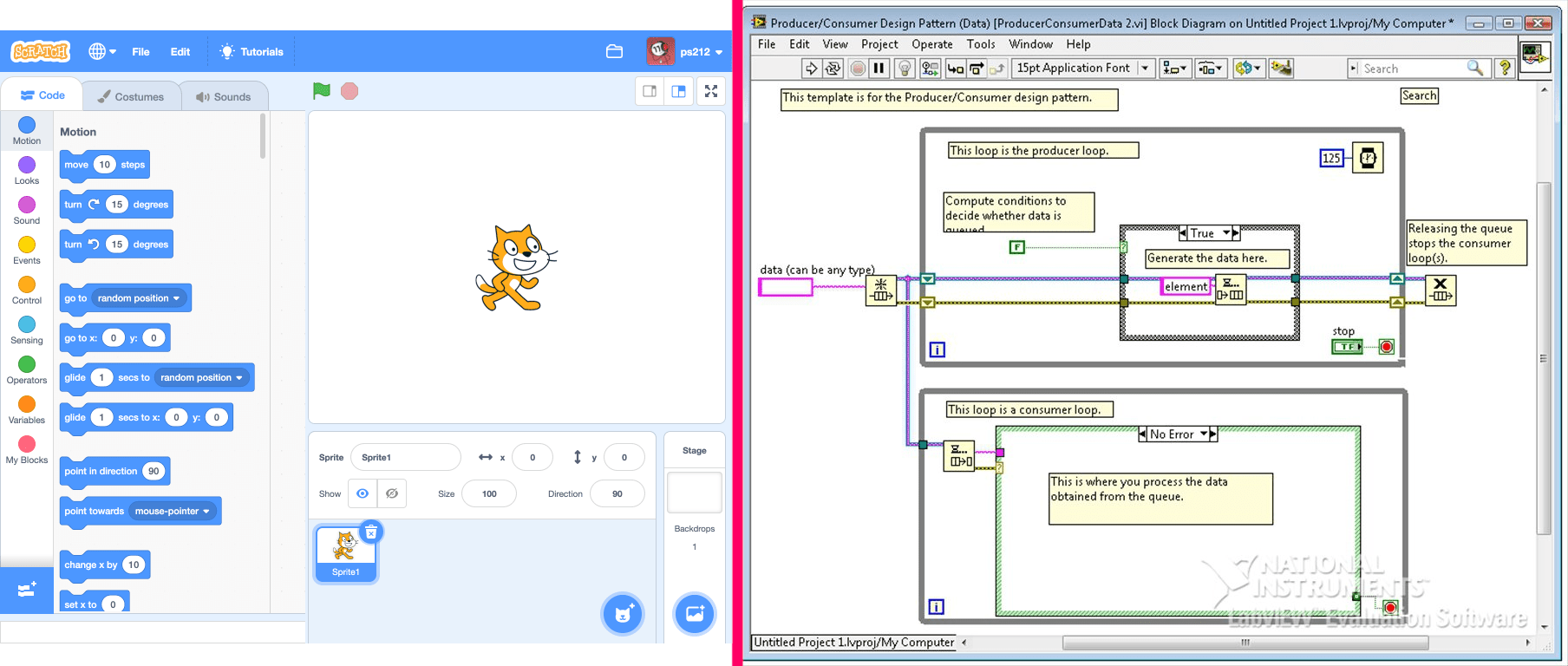1568x666 pixels.
Task: Click the Clean Up Diagram icon
Action: (1281, 69)
